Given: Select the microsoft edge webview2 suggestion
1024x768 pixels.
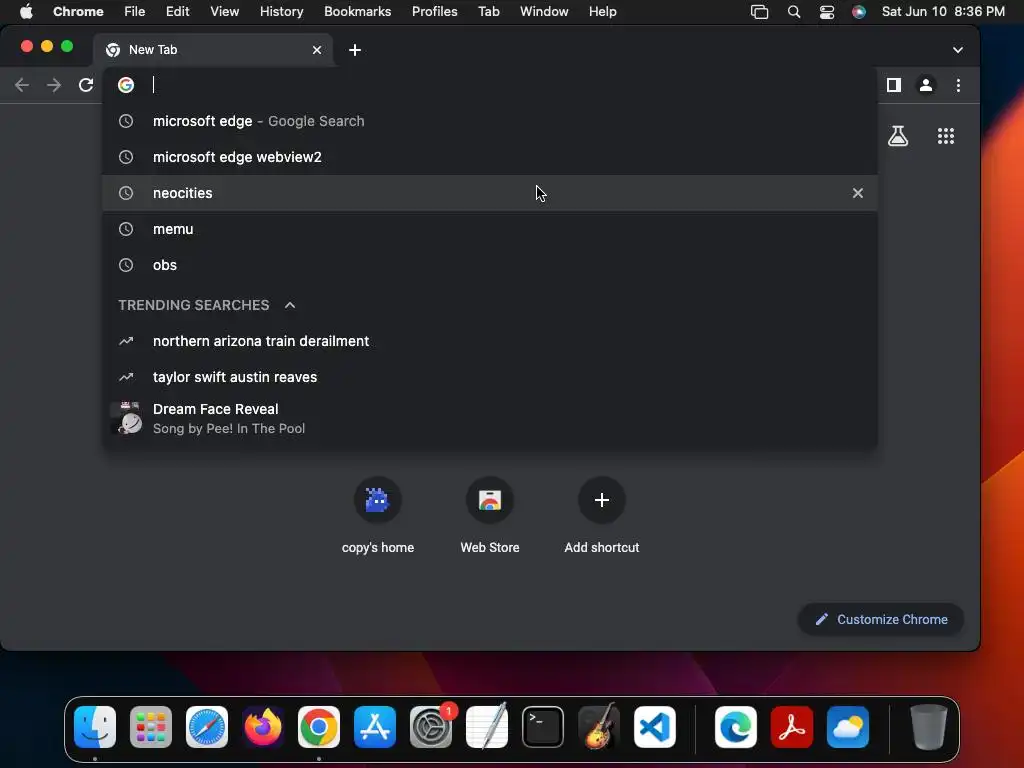Looking at the screenshot, I should (x=490, y=157).
